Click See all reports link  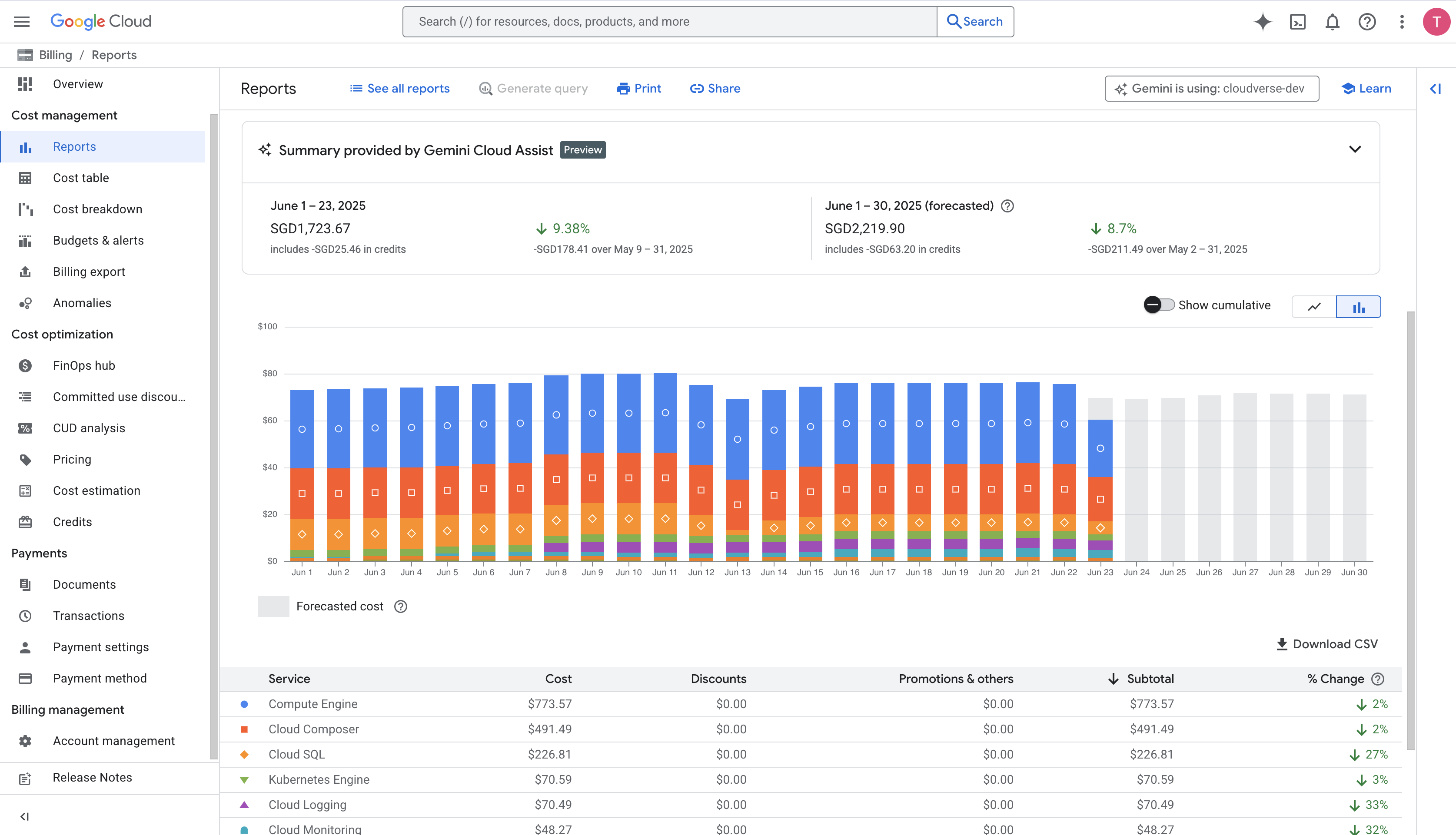pos(400,88)
